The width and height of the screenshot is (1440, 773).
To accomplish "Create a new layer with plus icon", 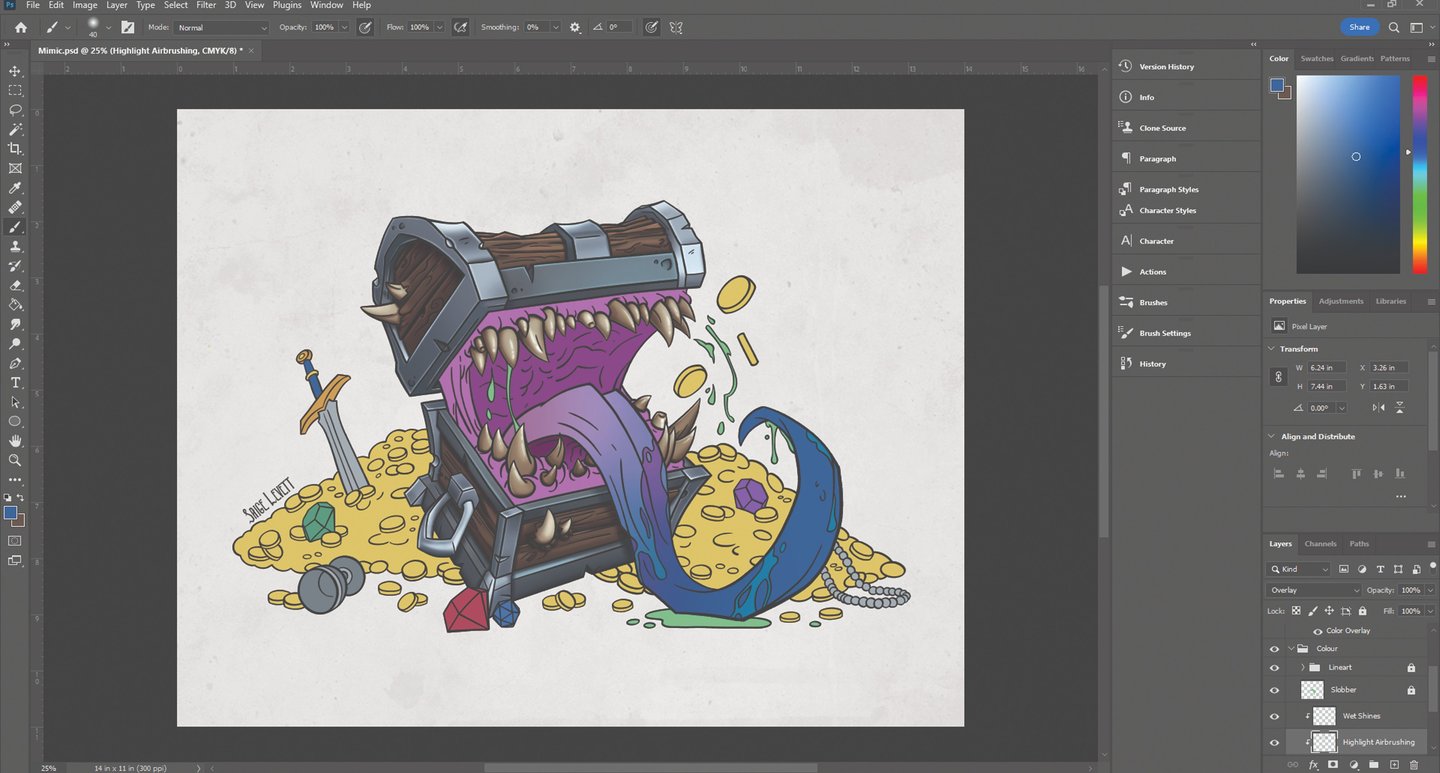I will pyautogui.click(x=1394, y=765).
